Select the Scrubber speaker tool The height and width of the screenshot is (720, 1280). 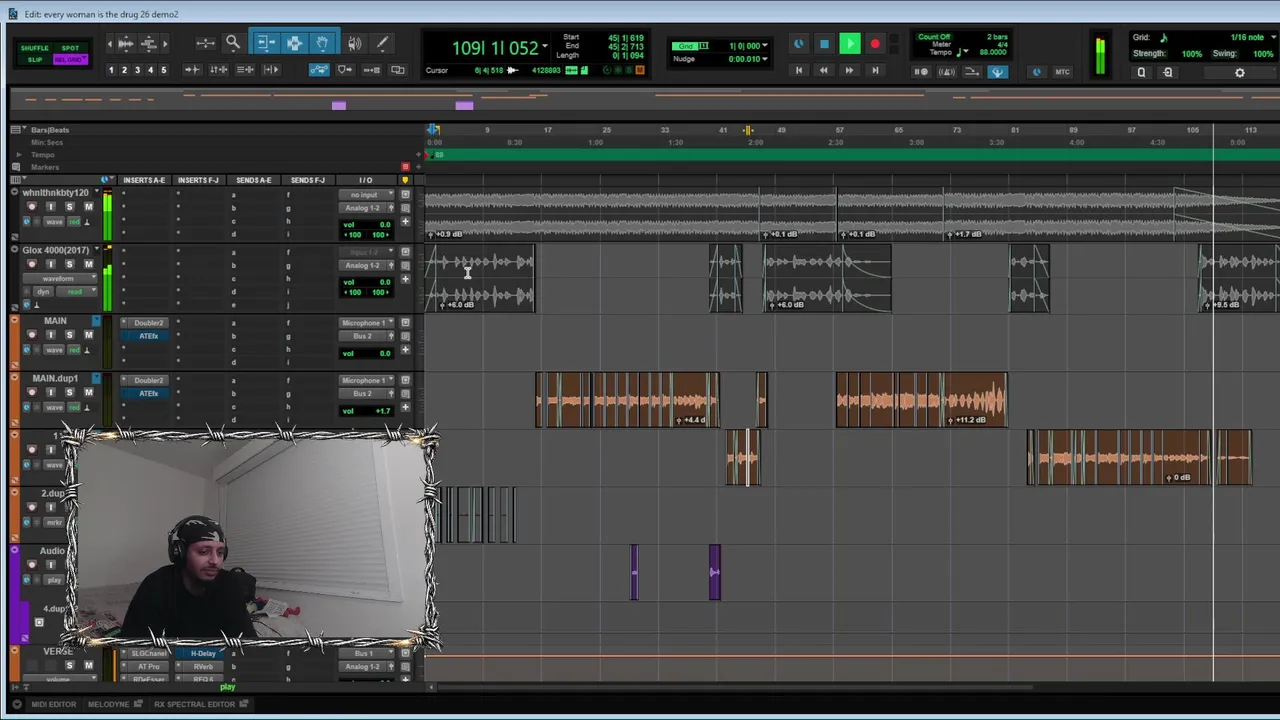pyautogui.click(x=355, y=43)
